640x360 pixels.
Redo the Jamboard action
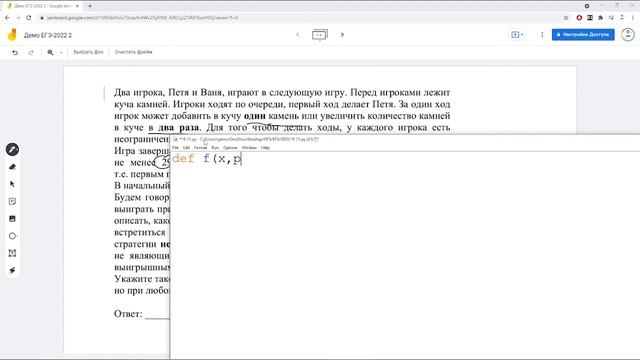click(x=31, y=52)
